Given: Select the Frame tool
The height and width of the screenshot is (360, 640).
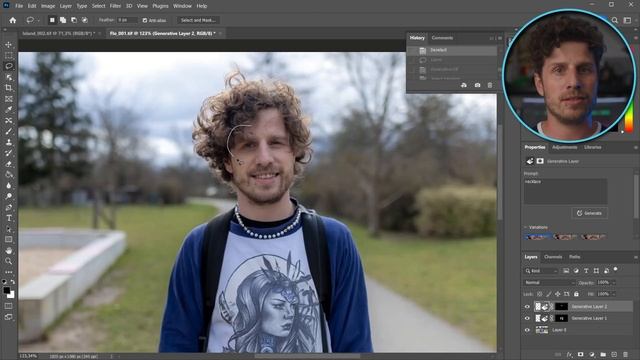Looking at the screenshot, I should point(9,99).
